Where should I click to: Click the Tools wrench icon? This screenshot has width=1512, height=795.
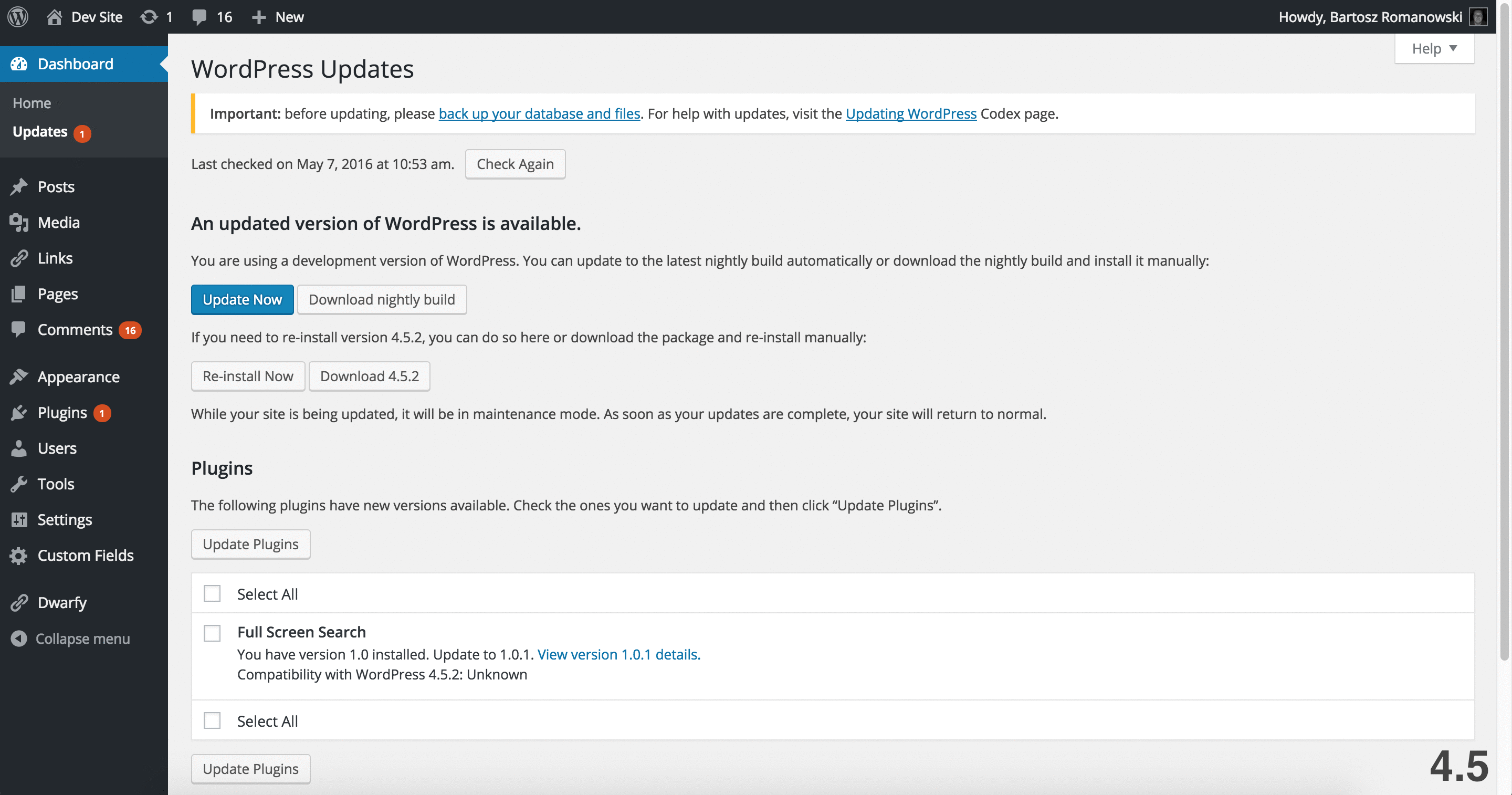[19, 484]
